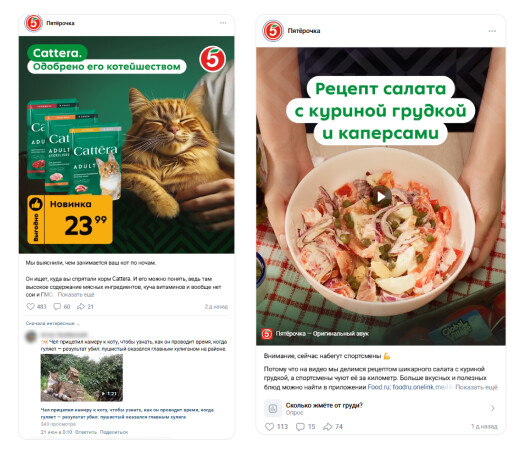Click Поделиться under the cat comment
The height and width of the screenshot is (454, 525).
tap(114, 432)
